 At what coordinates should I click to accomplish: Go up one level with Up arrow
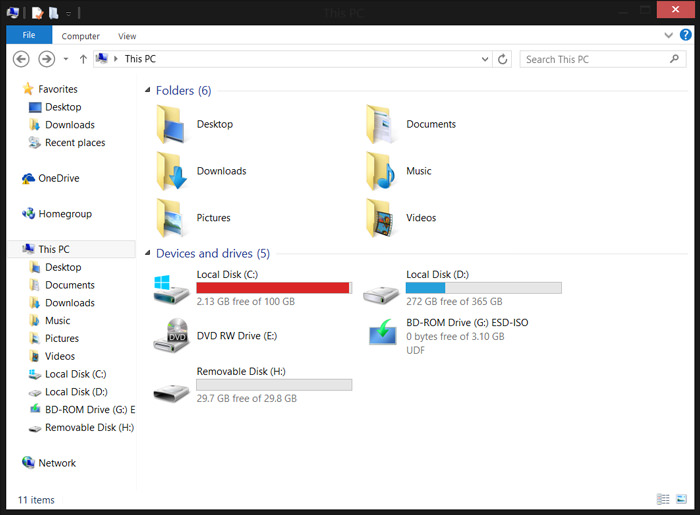(x=83, y=59)
